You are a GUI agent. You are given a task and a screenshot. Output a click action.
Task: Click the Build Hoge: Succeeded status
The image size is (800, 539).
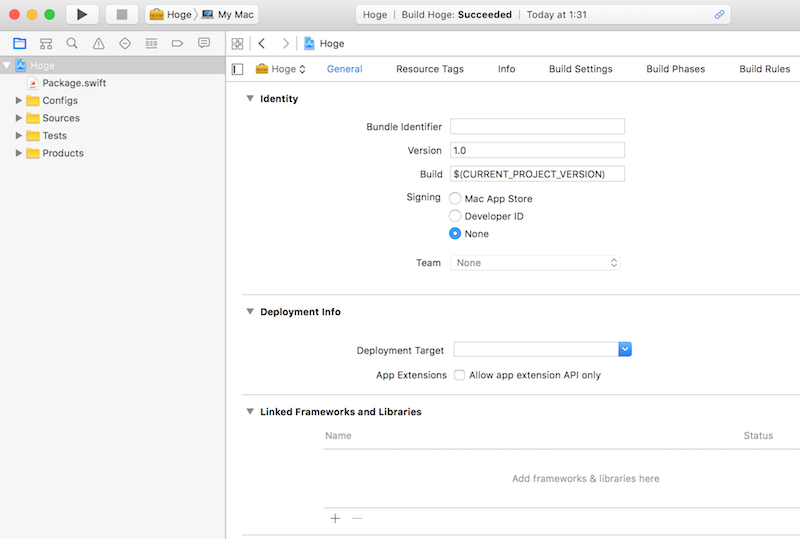[457, 14]
